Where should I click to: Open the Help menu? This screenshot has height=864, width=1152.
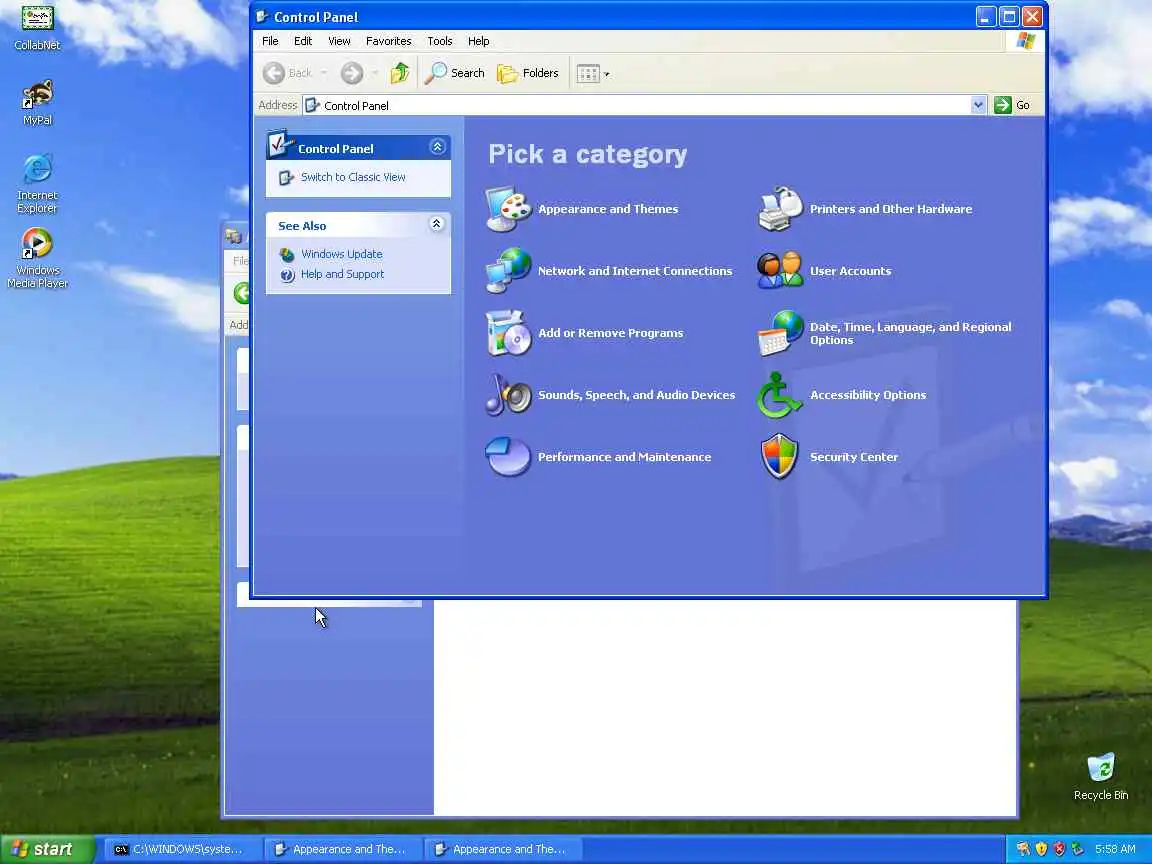pyautogui.click(x=478, y=41)
